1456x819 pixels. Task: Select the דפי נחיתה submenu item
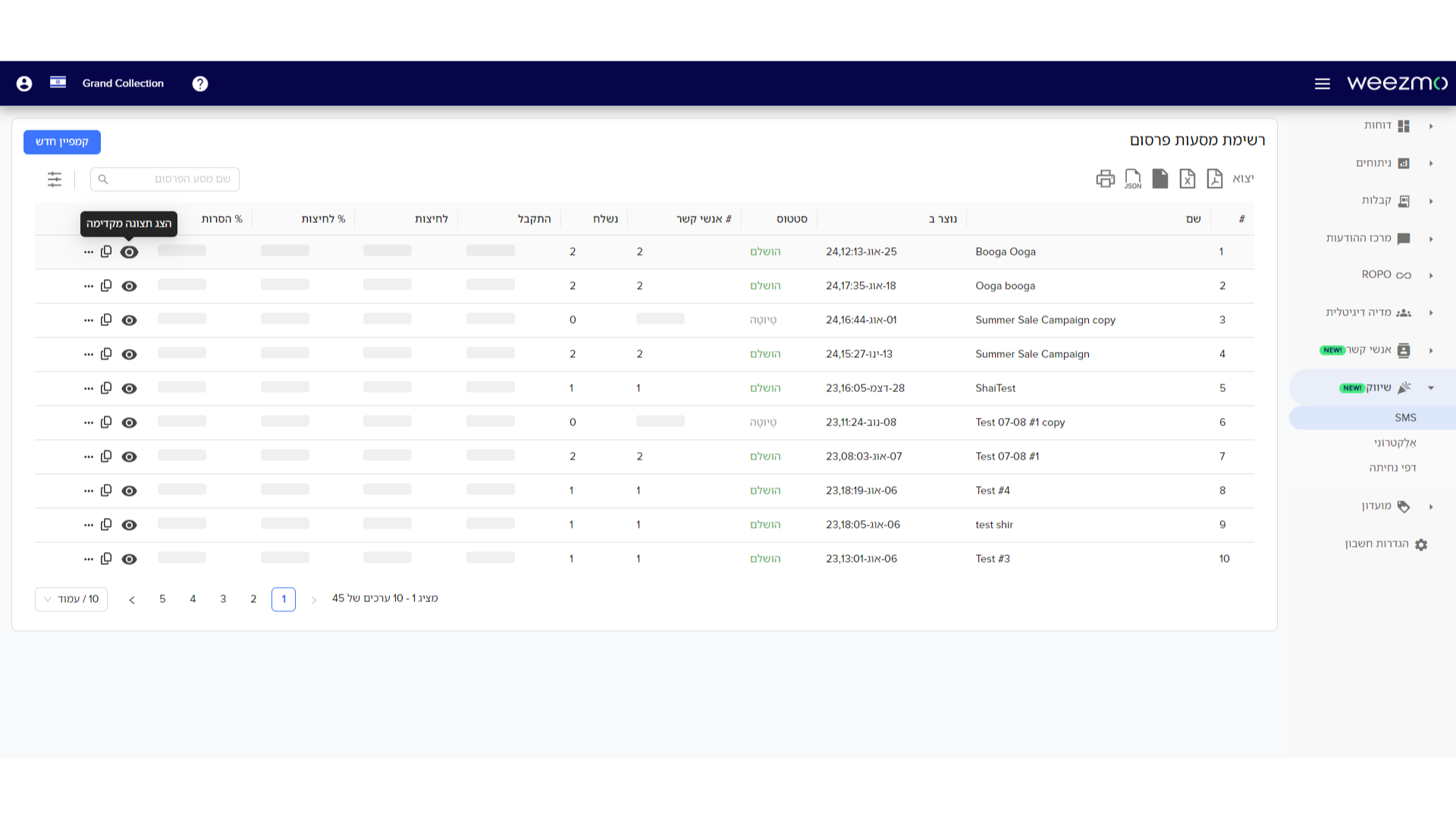(x=1392, y=468)
